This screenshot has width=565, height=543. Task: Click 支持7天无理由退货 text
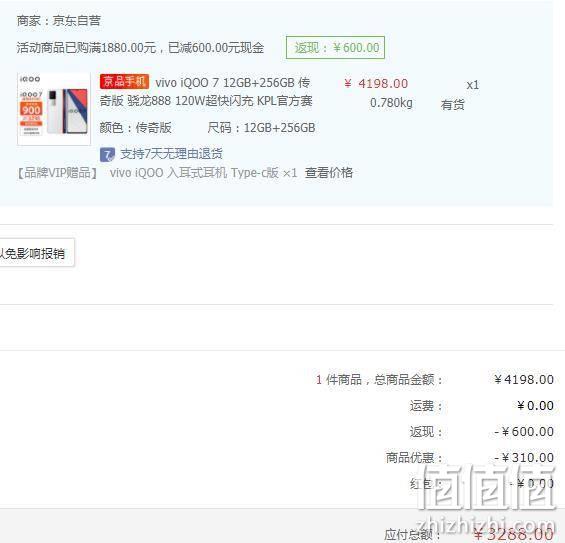coord(172,154)
